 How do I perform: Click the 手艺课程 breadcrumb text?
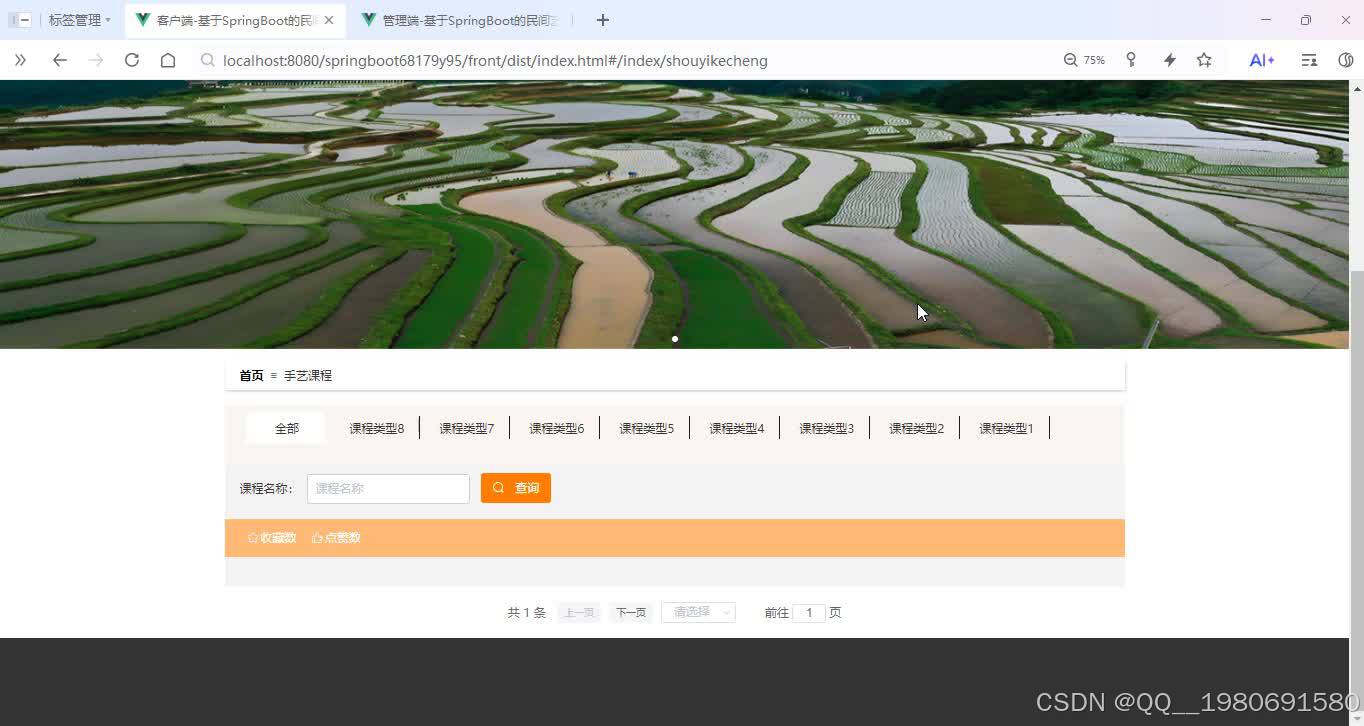pos(308,376)
